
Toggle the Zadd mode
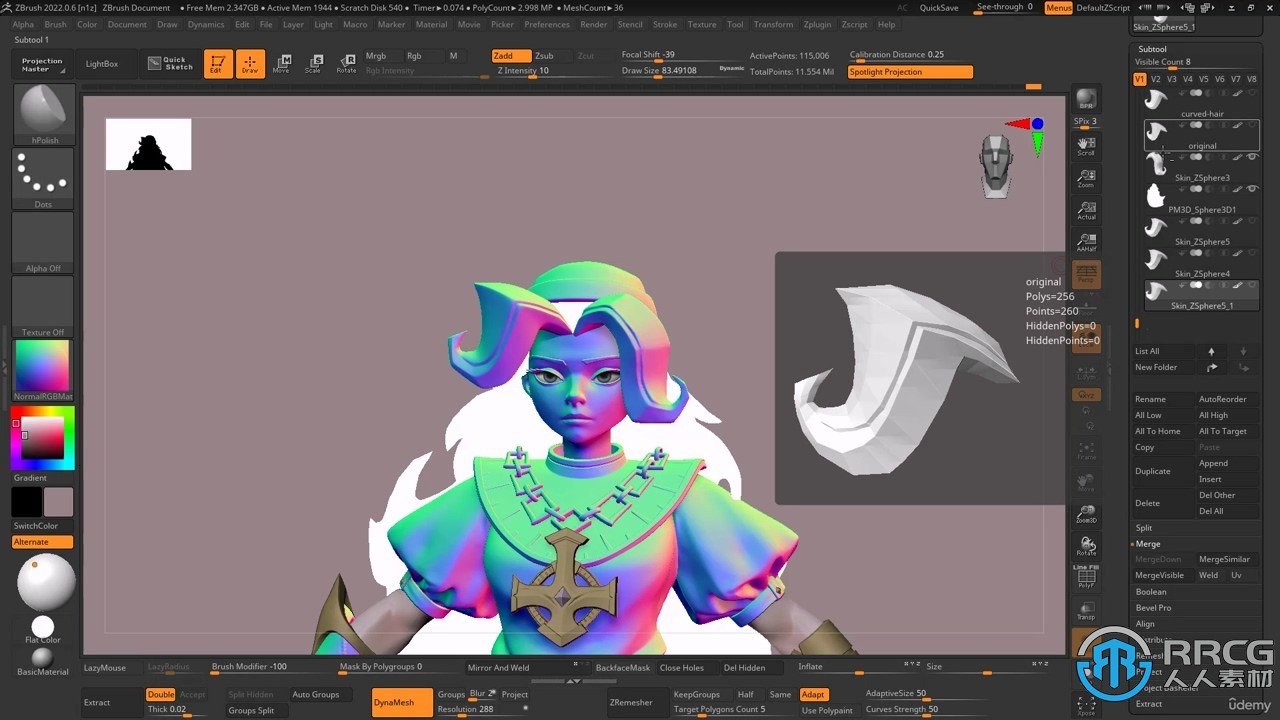tap(510, 56)
